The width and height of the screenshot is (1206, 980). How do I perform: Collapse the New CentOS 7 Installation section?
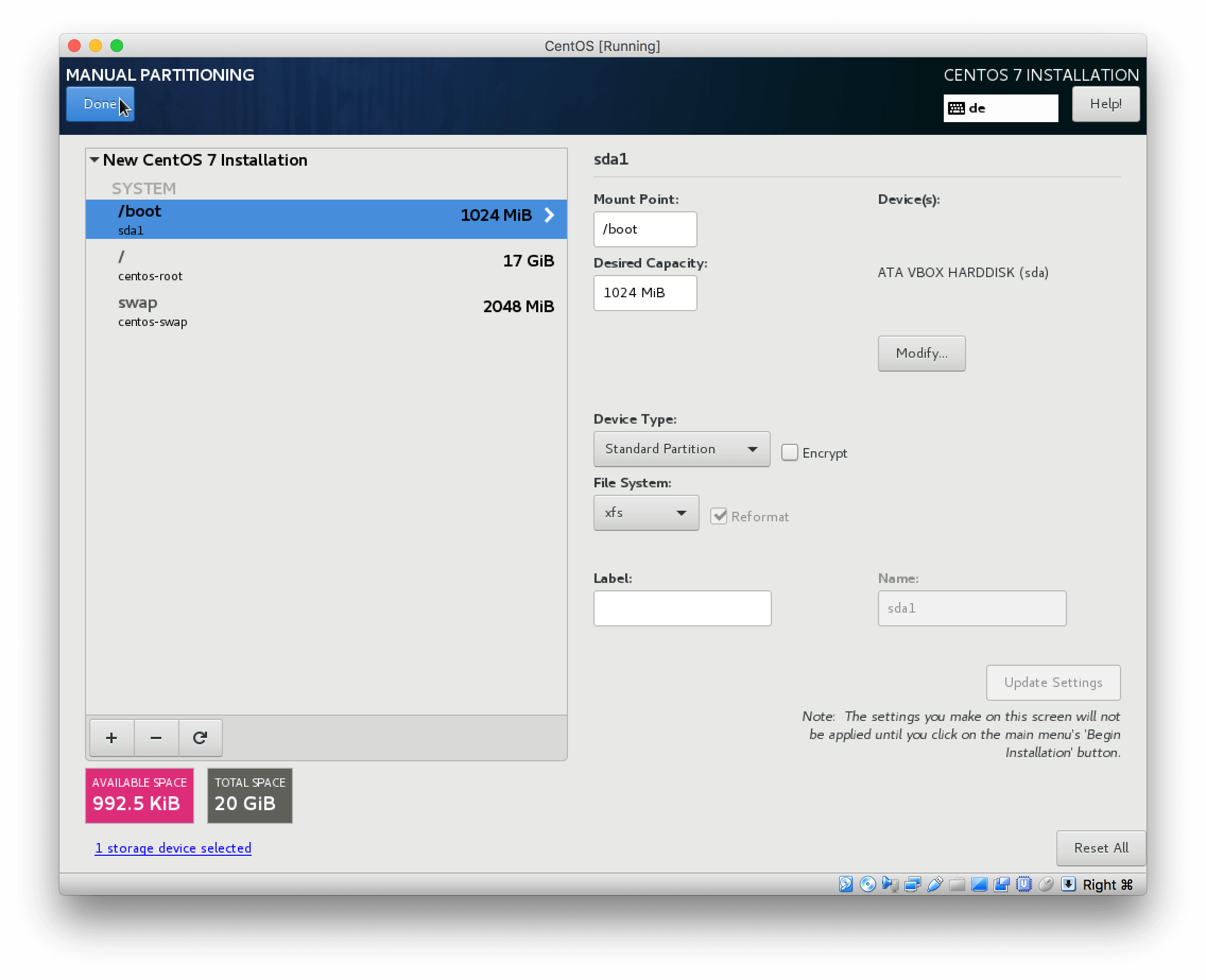[95, 160]
